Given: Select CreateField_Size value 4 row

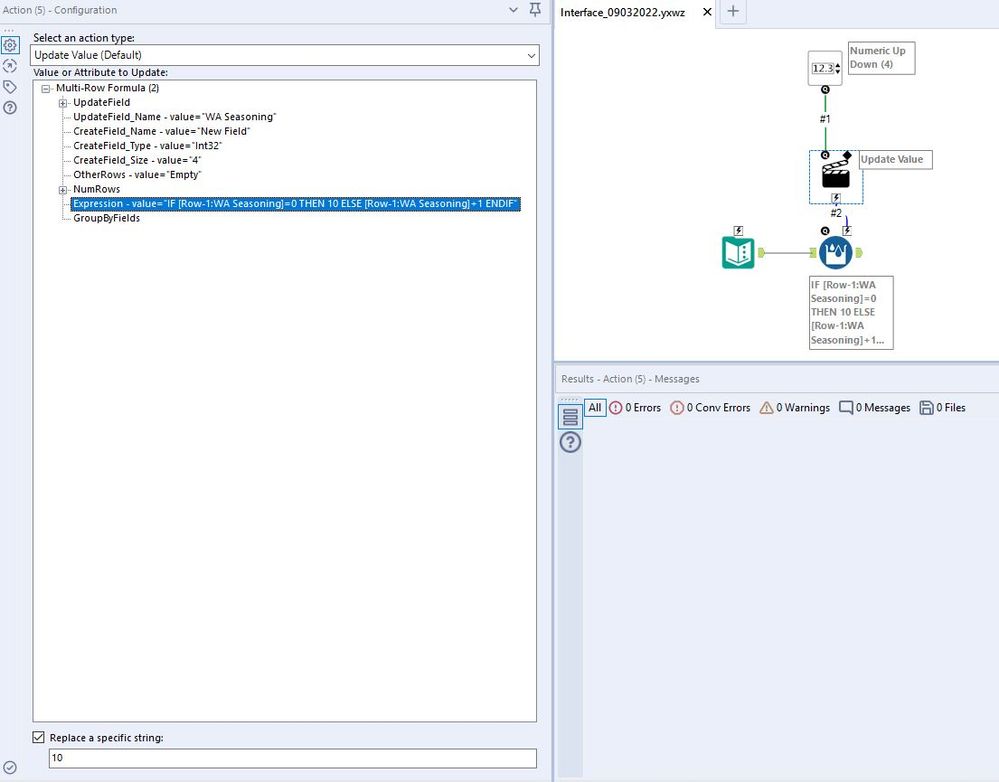Looking at the screenshot, I should tap(137, 161).
